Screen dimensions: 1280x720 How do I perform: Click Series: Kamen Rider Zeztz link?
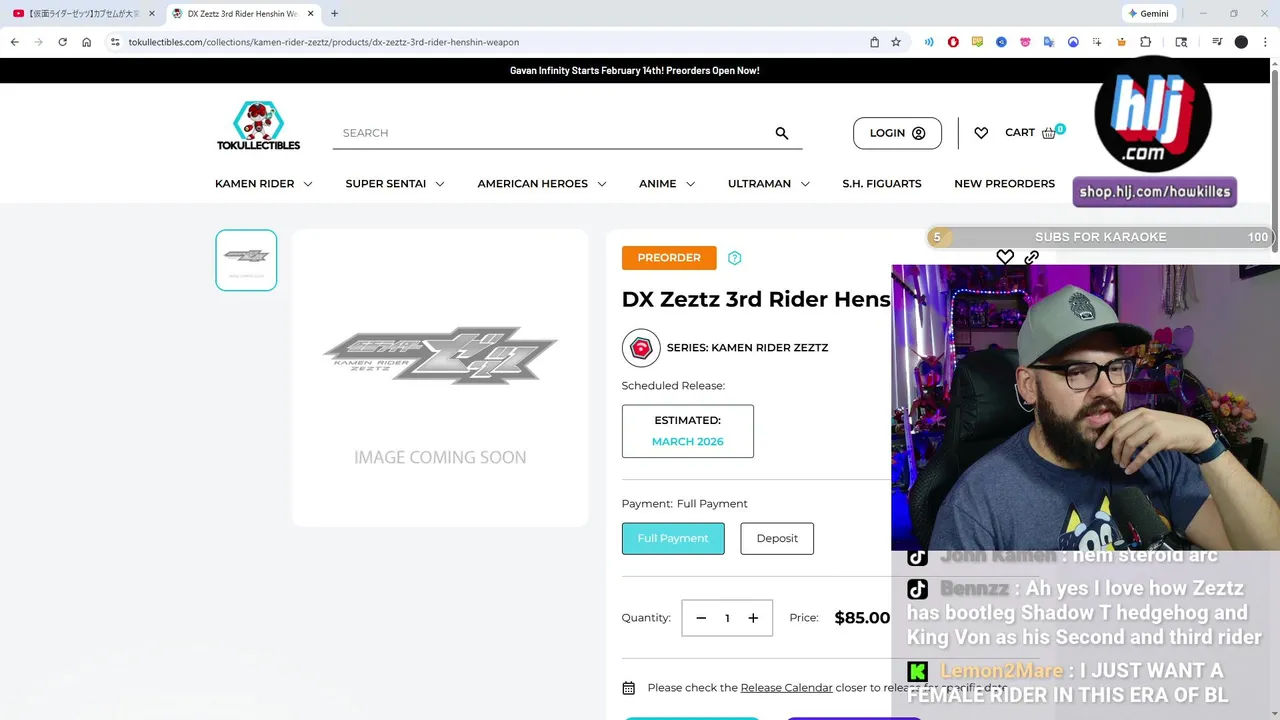pos(747,348)
